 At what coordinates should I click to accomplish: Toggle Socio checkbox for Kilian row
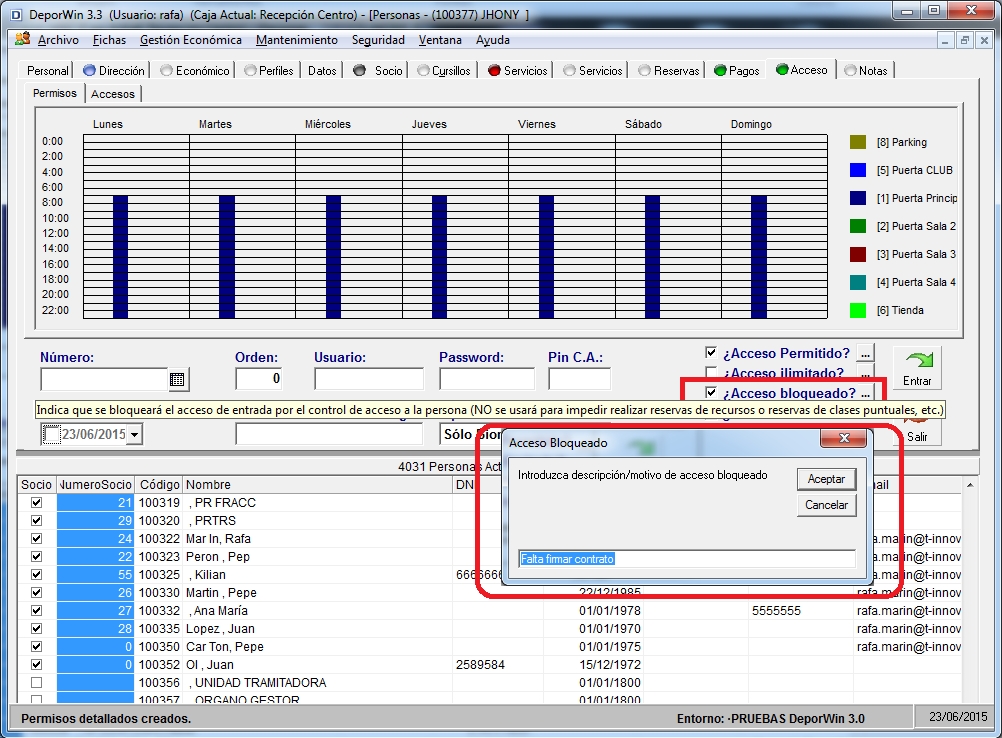point(36,574)
